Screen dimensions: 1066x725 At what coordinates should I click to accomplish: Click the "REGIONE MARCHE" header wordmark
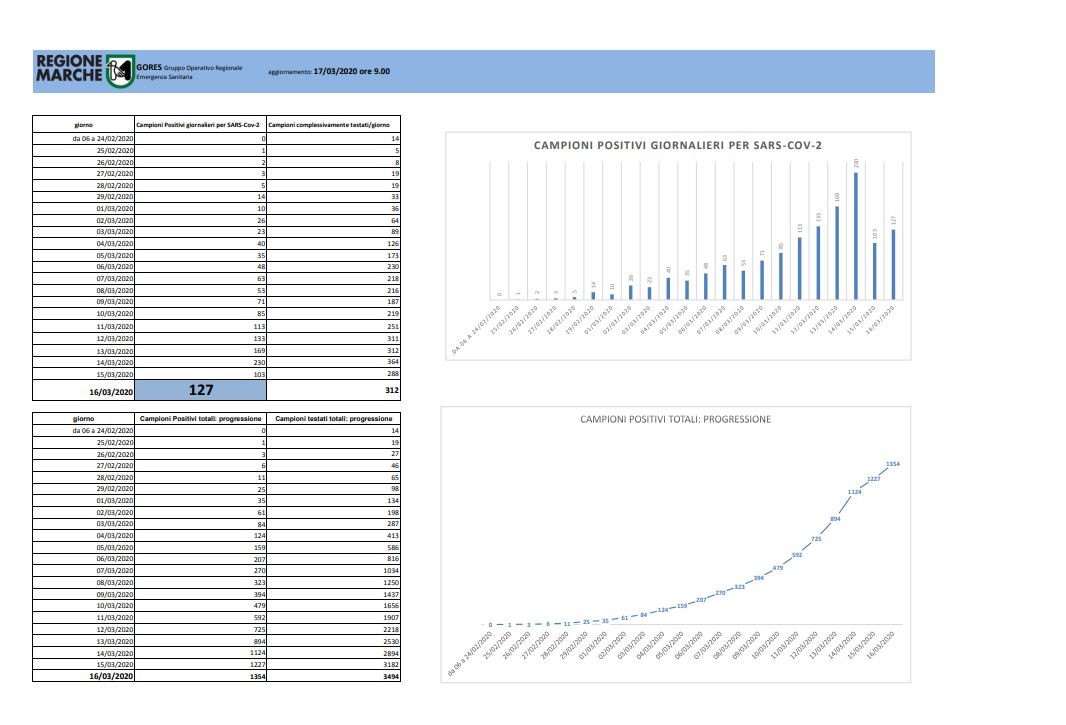pyautogui.click(x=69, y=68)
